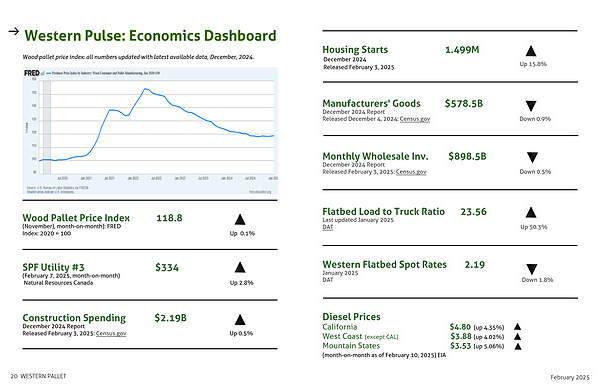Click the small up triangle for Mountain States diesel

point(518,347)
